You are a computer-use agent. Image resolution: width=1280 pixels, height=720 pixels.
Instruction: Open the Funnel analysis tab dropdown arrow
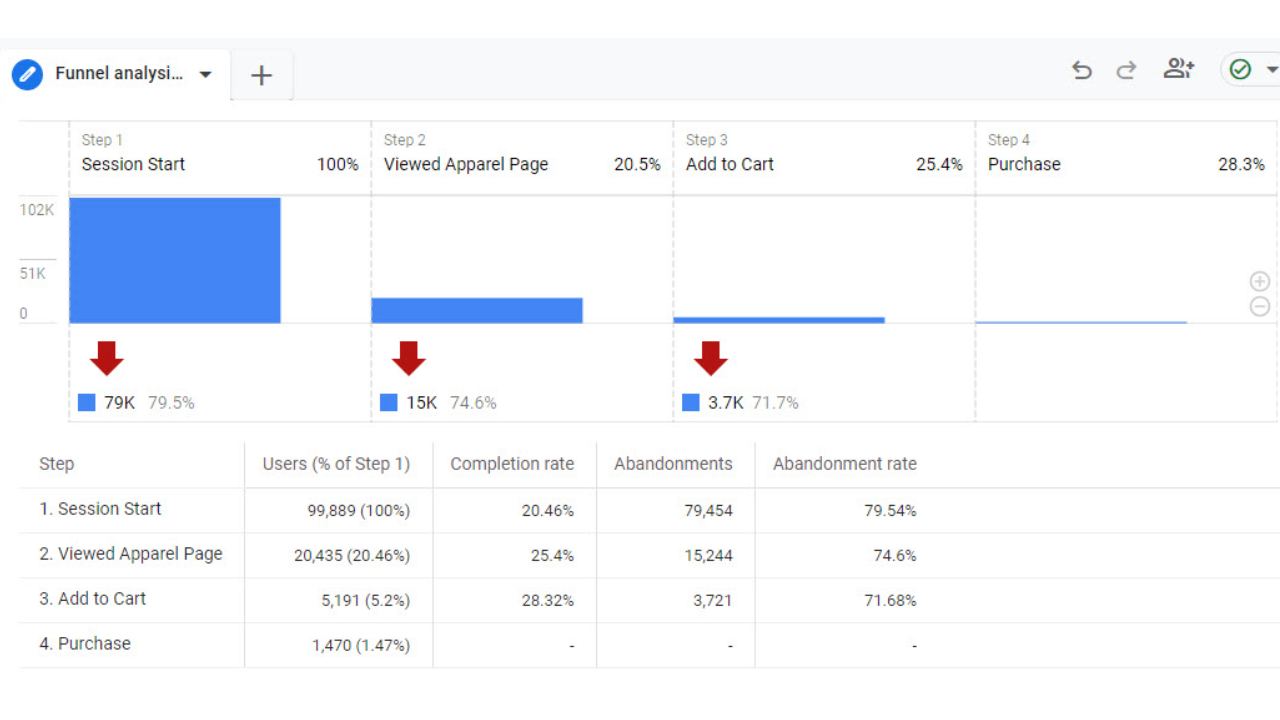[x=206, y=74]
